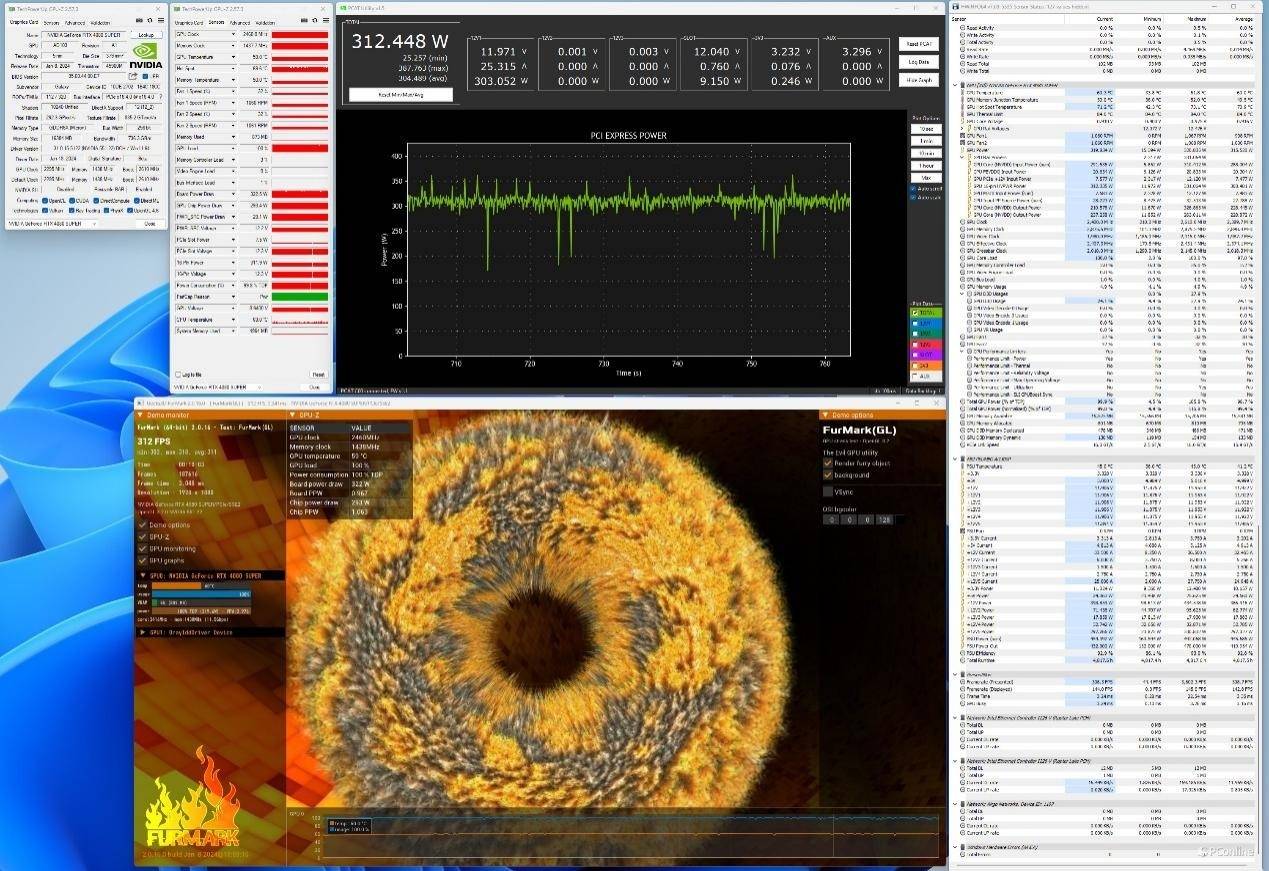Toggle Log to file checkbox in GPU-Z
1269x871 pixels.
[x=178, y=375]
